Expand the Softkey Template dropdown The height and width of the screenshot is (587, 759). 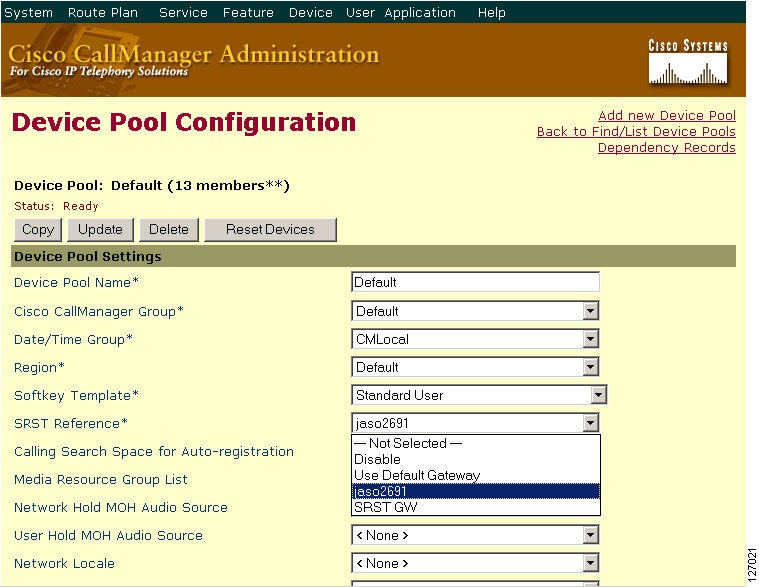click(598, 395)
